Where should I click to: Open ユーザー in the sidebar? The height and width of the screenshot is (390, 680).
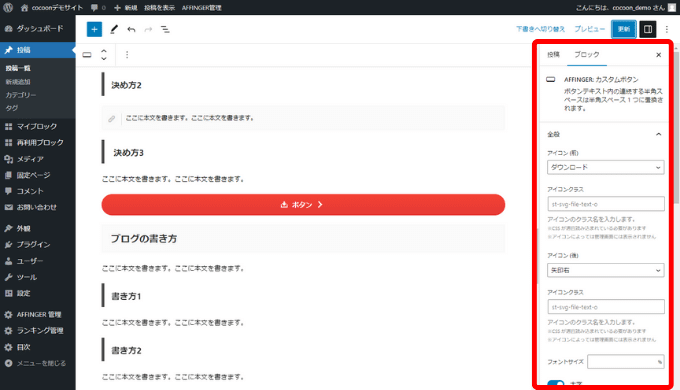tap(38, 261)
